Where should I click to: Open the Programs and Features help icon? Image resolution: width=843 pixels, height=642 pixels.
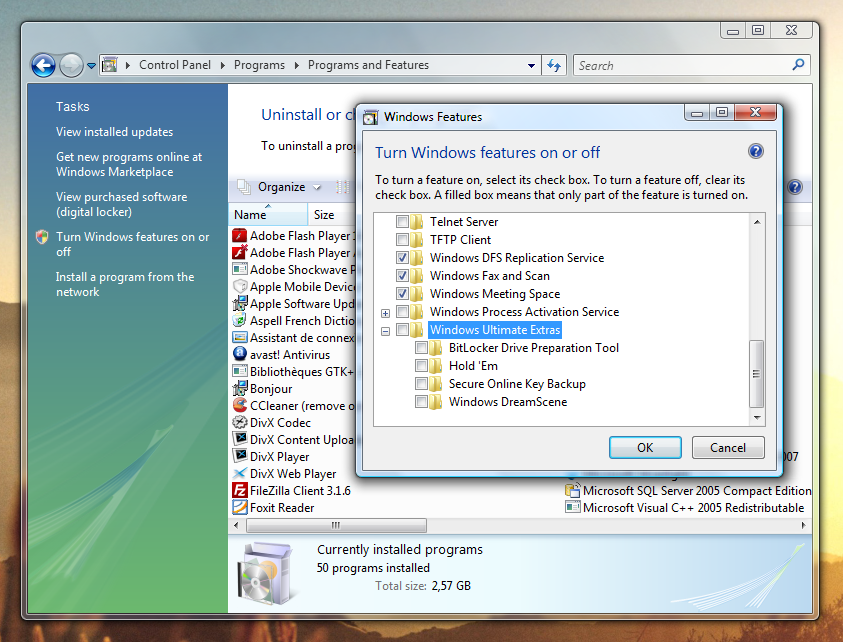coord(795,187)
